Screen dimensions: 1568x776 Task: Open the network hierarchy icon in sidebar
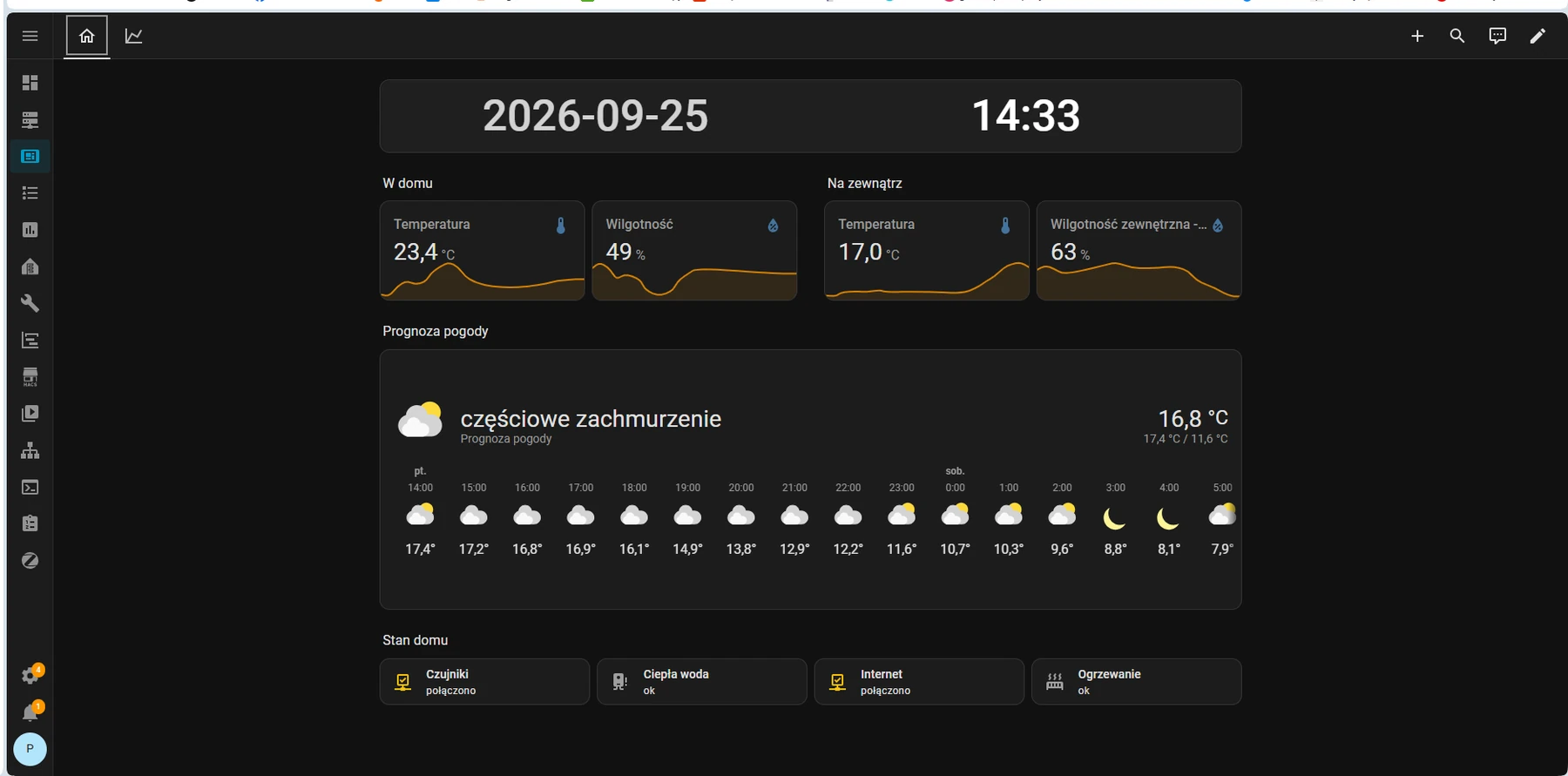[30, 450]
